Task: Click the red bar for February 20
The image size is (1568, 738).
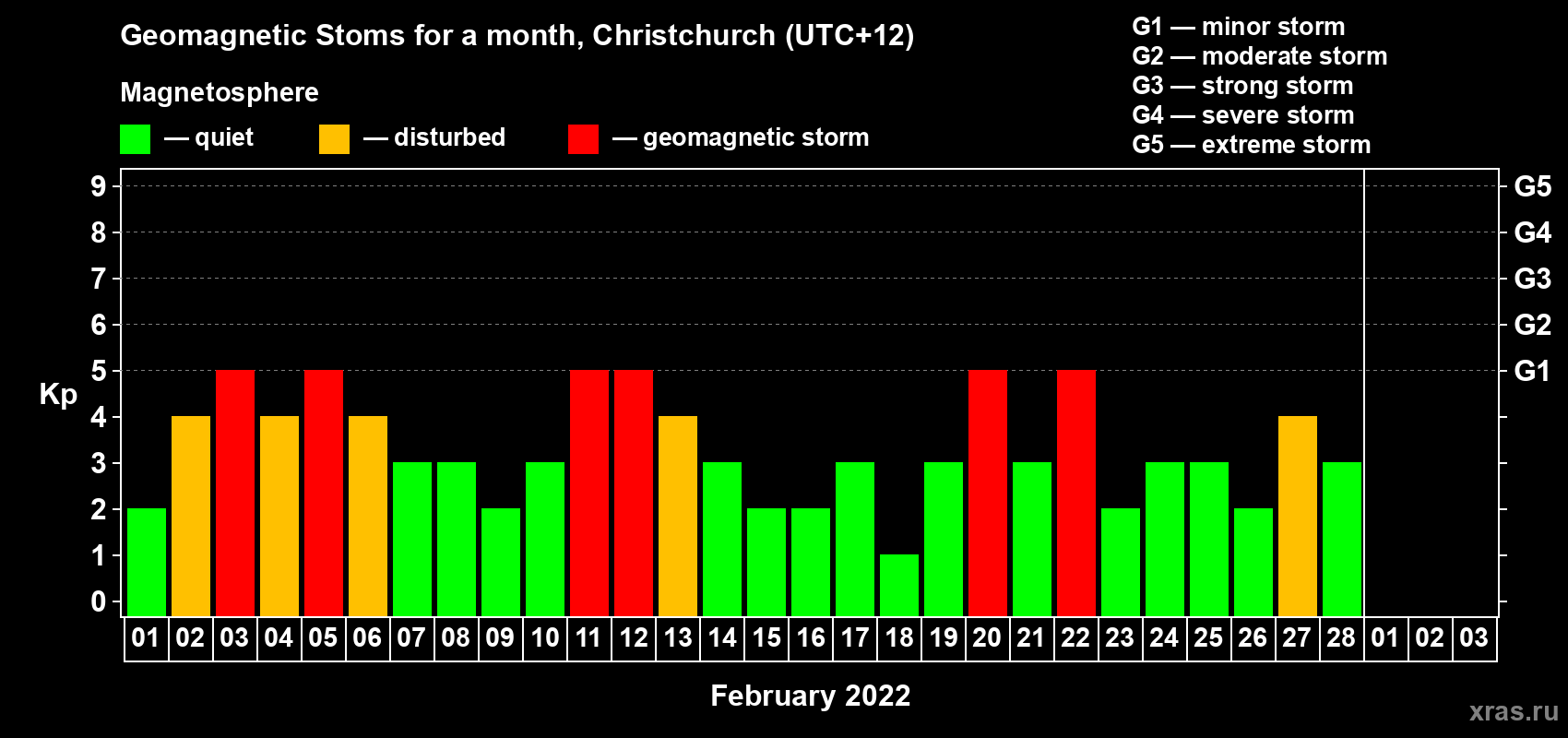Action: (988, 493)
